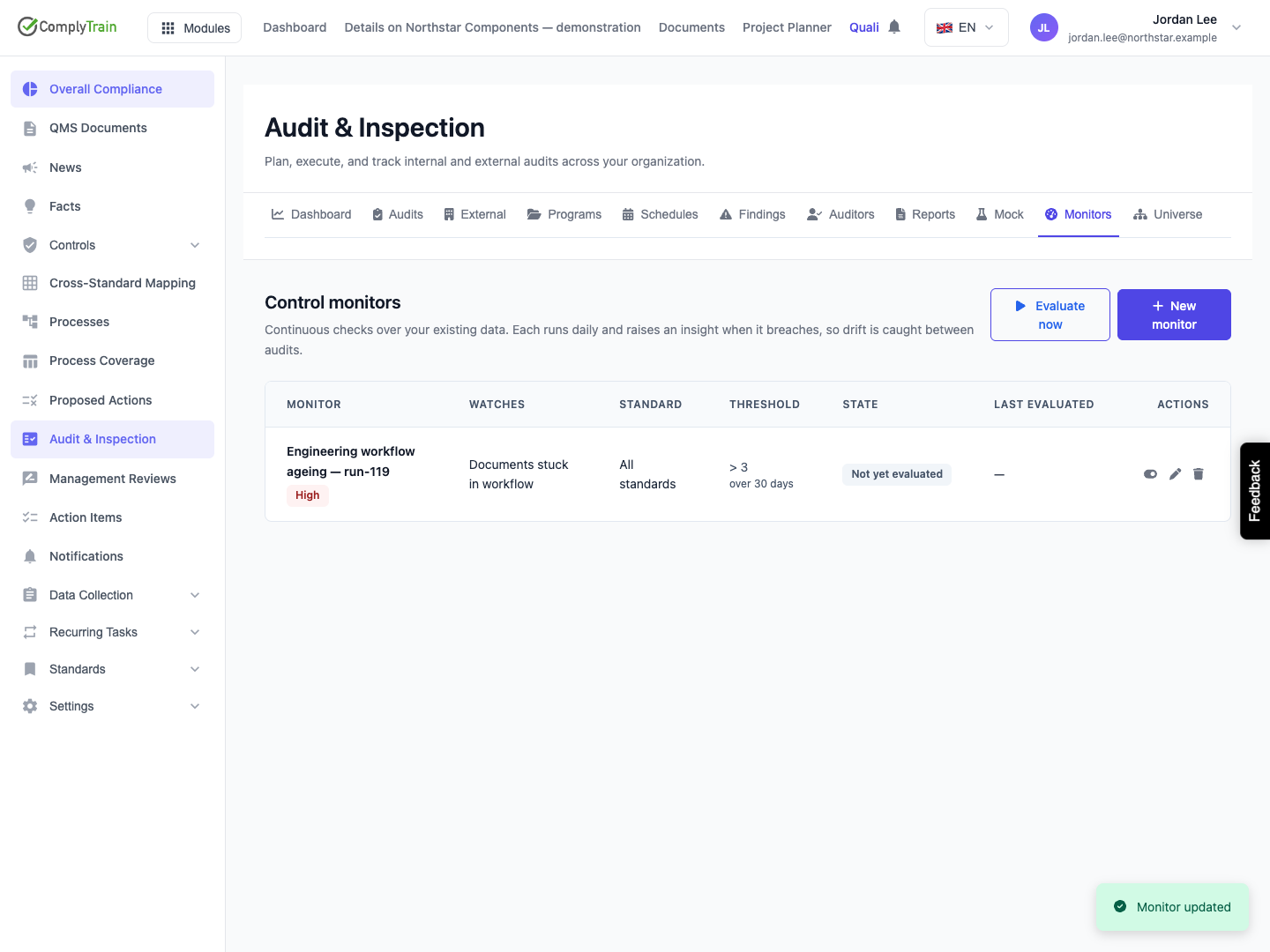Click the Action Items checklist icon
Image resolution: width=1270 pixels, height=952 pixels.
(30, 517)
